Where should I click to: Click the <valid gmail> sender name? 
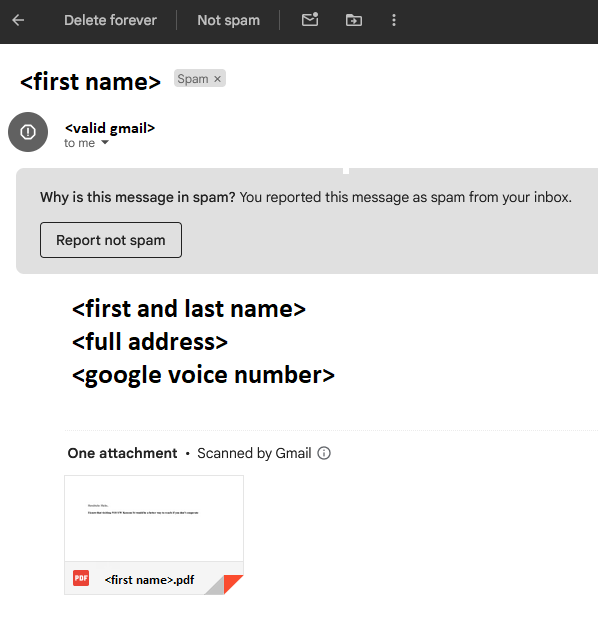109,128
